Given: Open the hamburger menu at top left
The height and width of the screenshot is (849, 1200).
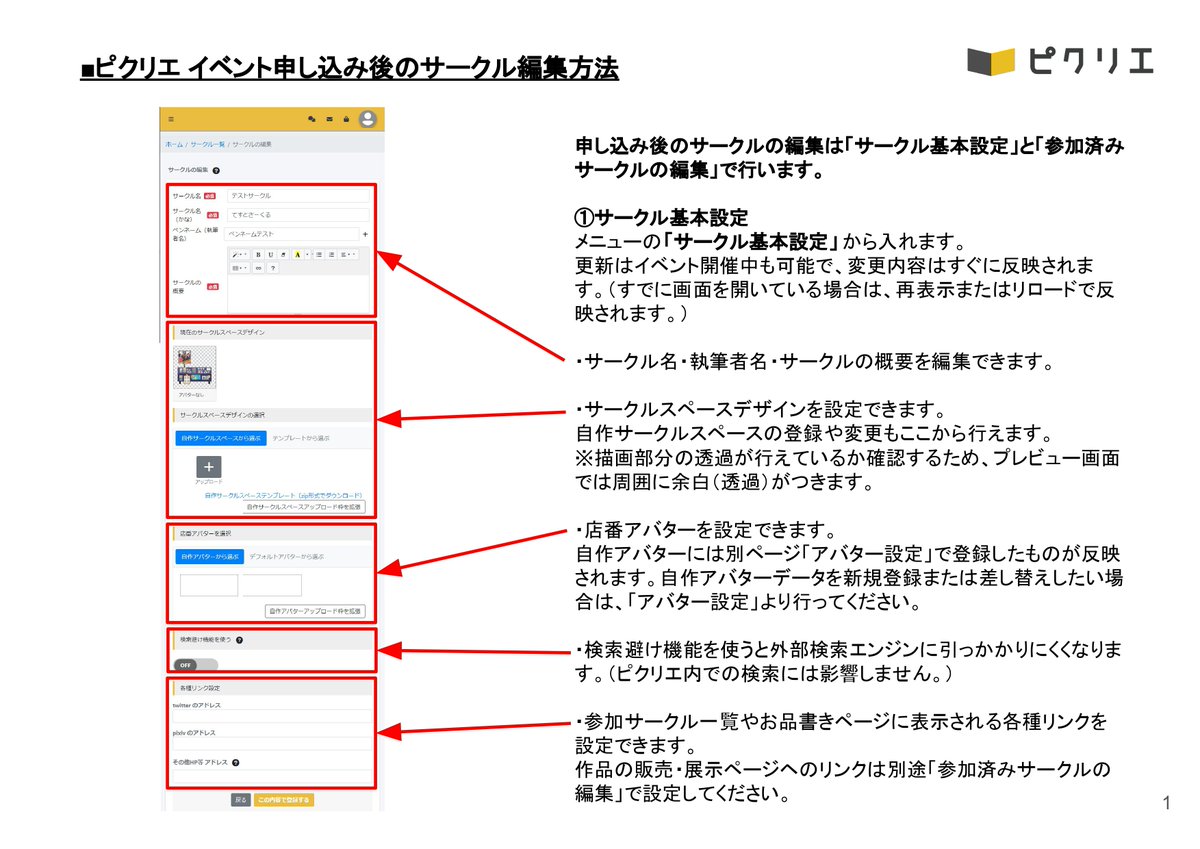Looking at the screenshot, I should point(171,119).
